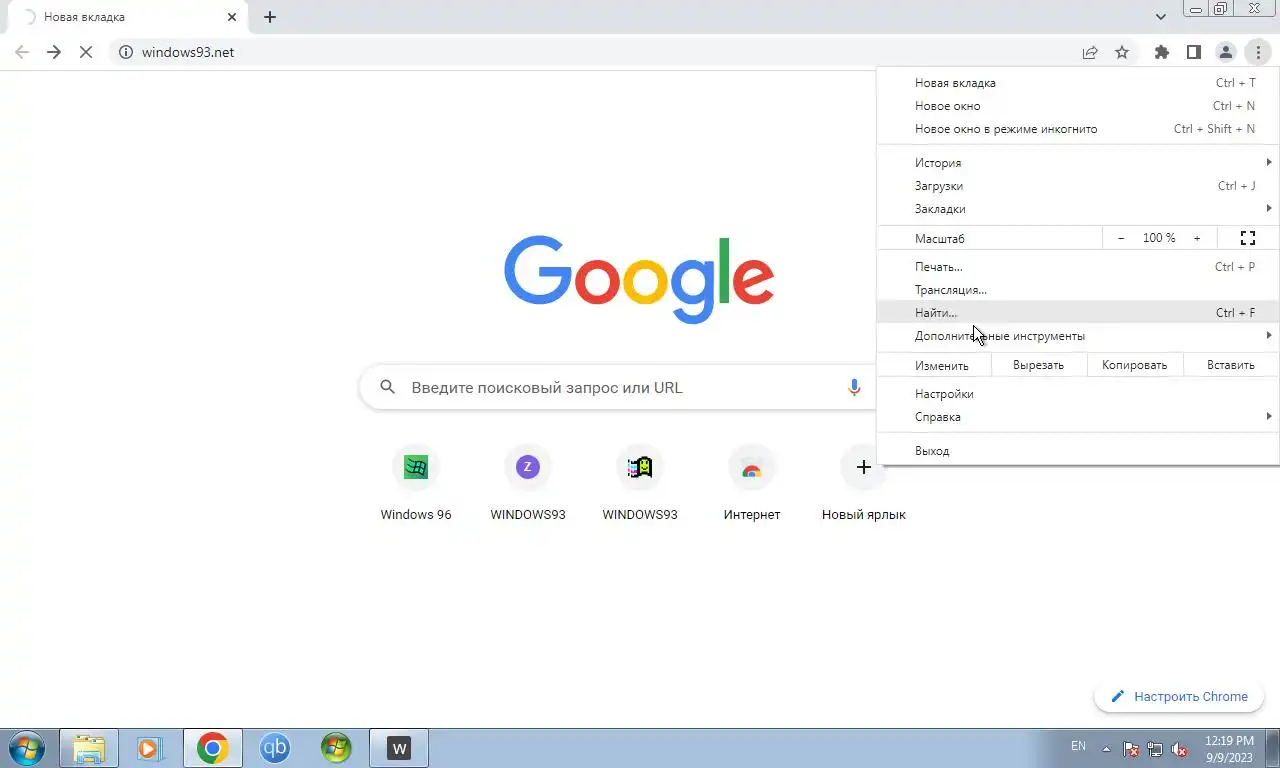Click the EN language indicator
Viewport: 1280px width, 768px height.
[1078, 746]
